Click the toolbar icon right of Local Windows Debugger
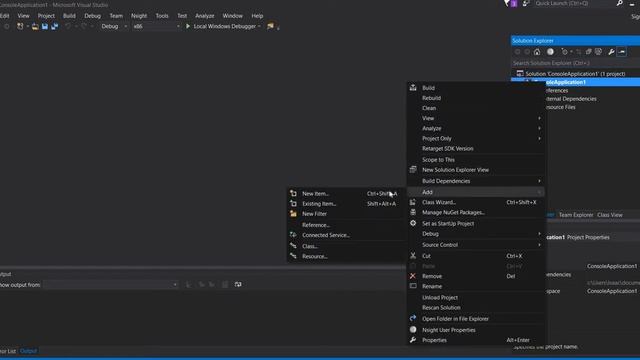Viewport: 640px width, 360px height. 270,27
